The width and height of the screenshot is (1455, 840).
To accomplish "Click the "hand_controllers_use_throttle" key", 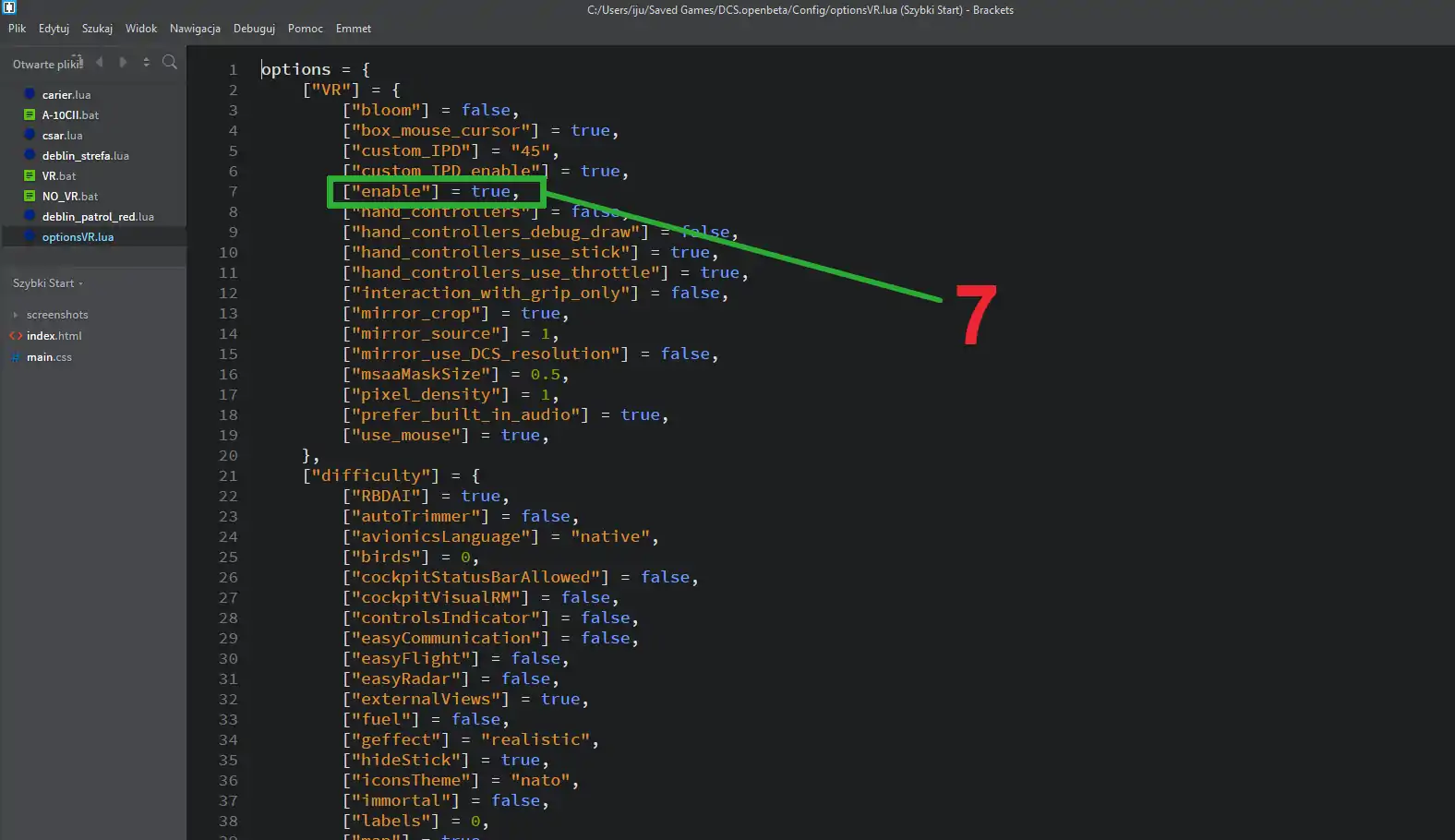I will click(x=505, y=272).
